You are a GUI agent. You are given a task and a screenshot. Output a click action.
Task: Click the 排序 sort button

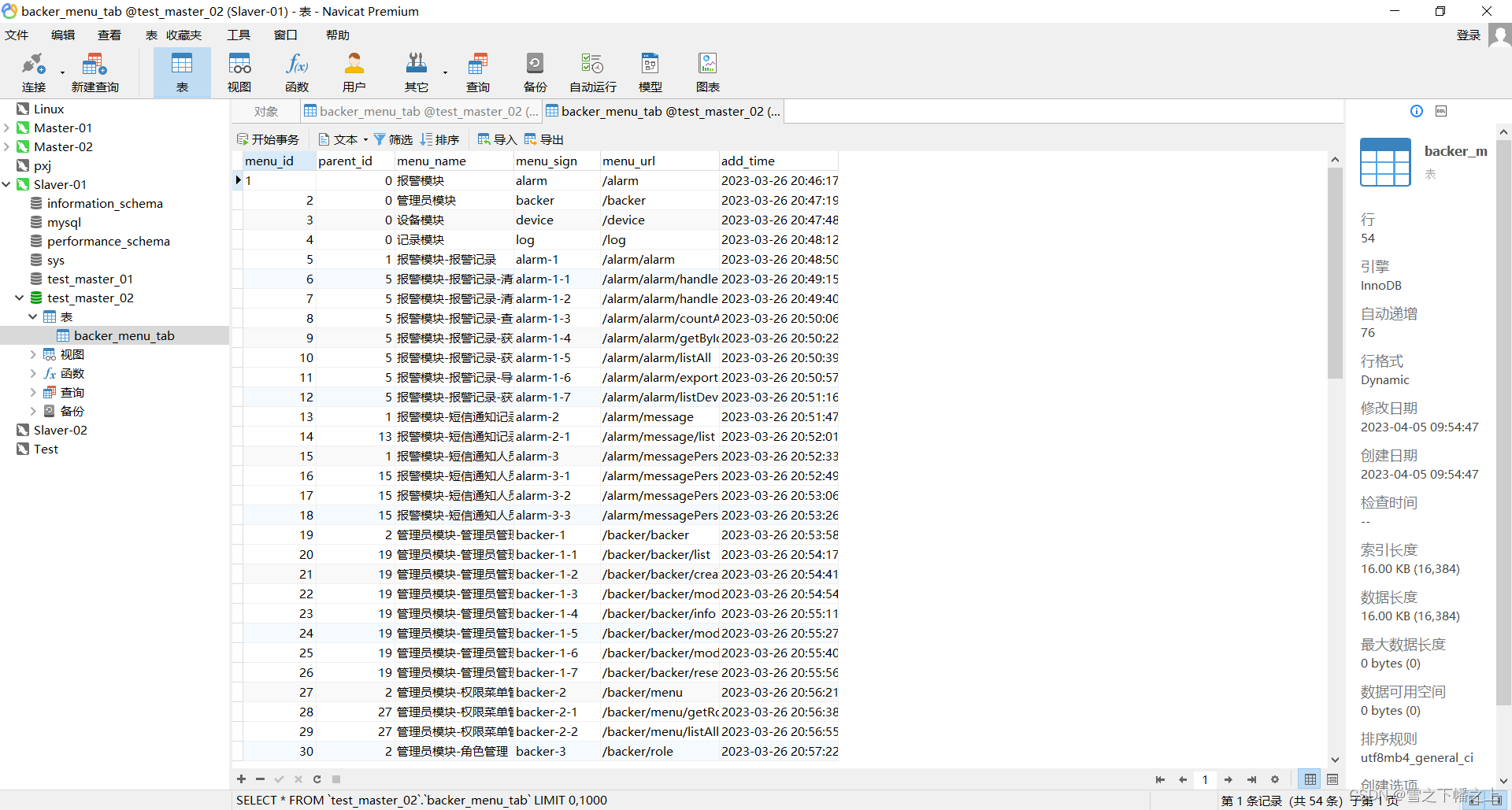[x=439, y=139]
